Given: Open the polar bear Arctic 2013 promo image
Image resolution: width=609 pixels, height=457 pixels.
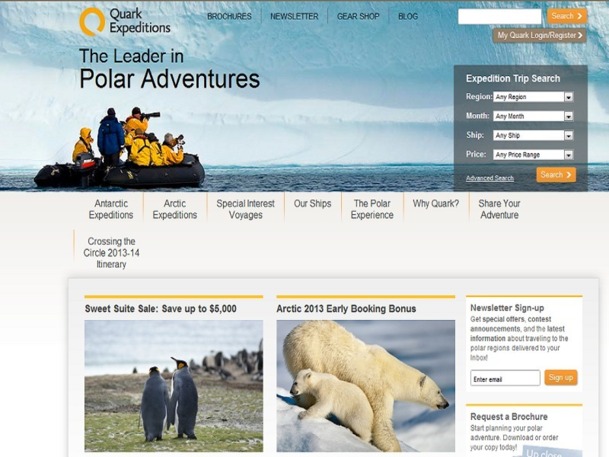Looking at the screenshot, I should pyautogui.click(x=365, y=386).
